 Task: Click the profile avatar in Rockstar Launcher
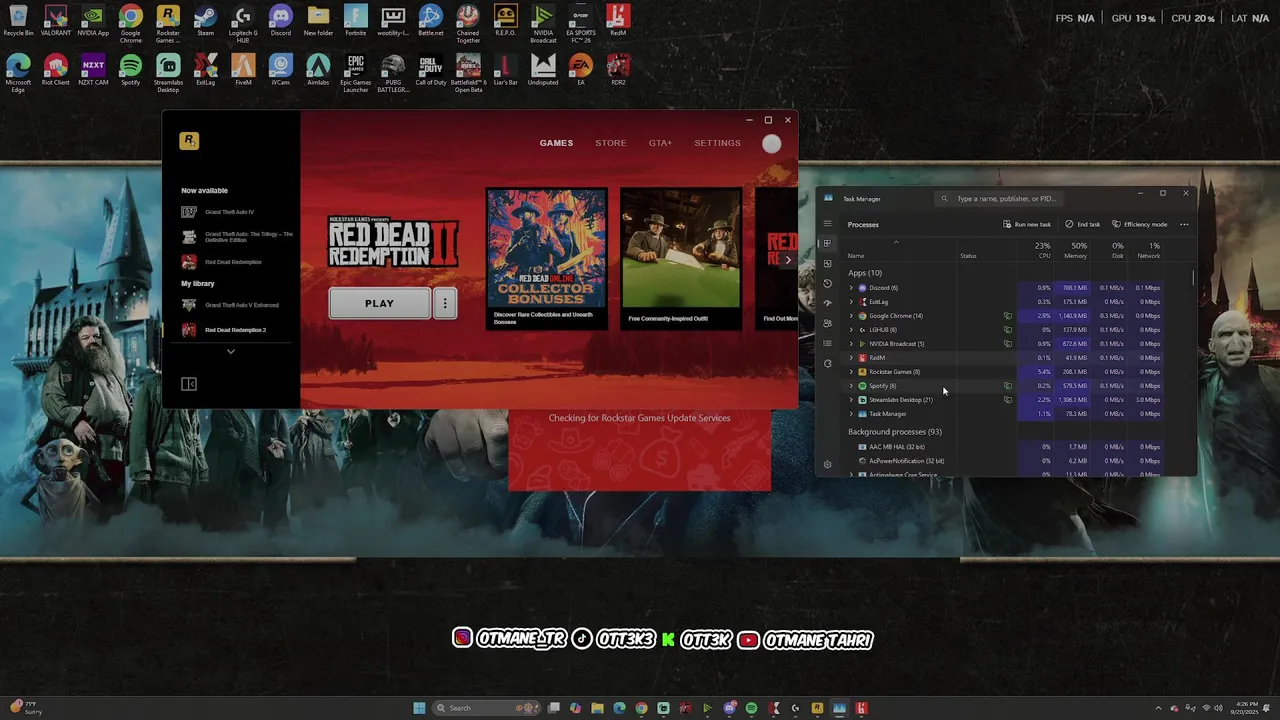tap(771, 144)
